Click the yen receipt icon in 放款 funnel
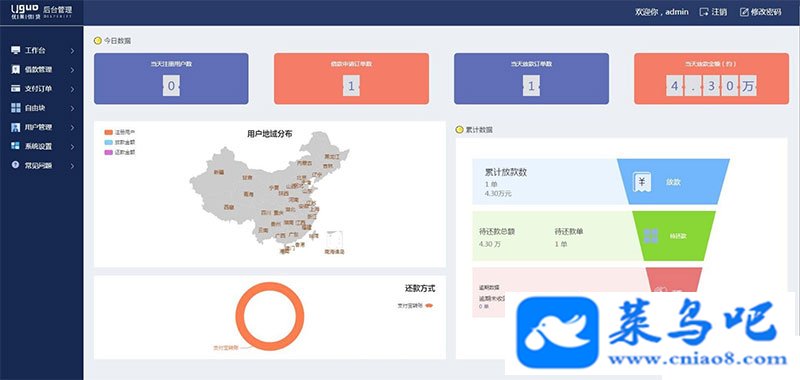 (x=642, y=182)
